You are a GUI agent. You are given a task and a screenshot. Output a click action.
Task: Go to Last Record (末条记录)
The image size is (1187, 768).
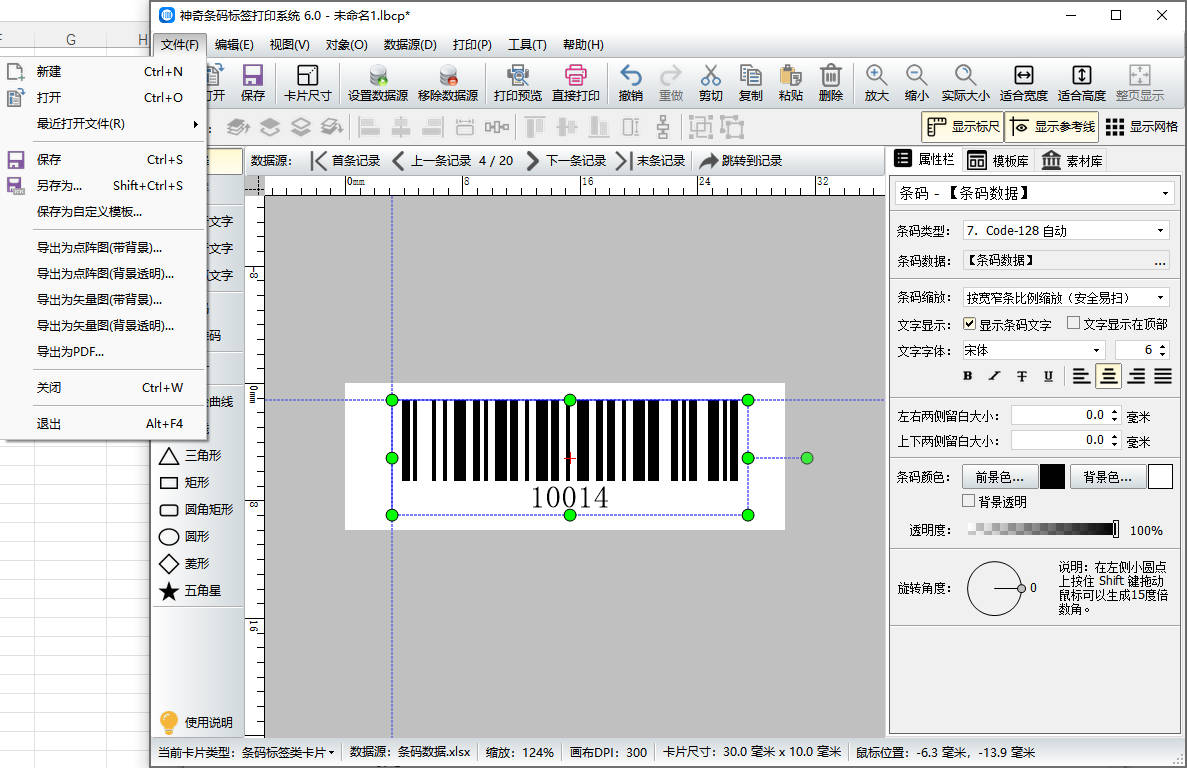click(651, 160)
